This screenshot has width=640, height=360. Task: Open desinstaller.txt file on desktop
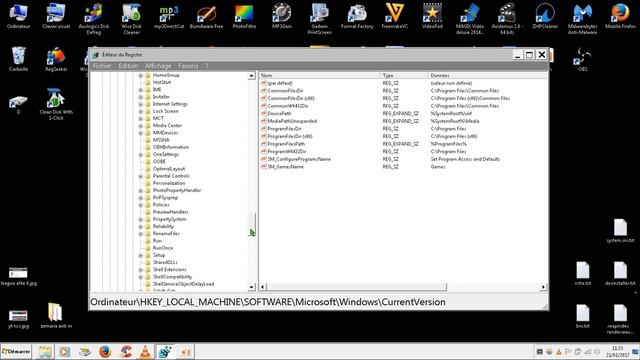tap(620, 273)
